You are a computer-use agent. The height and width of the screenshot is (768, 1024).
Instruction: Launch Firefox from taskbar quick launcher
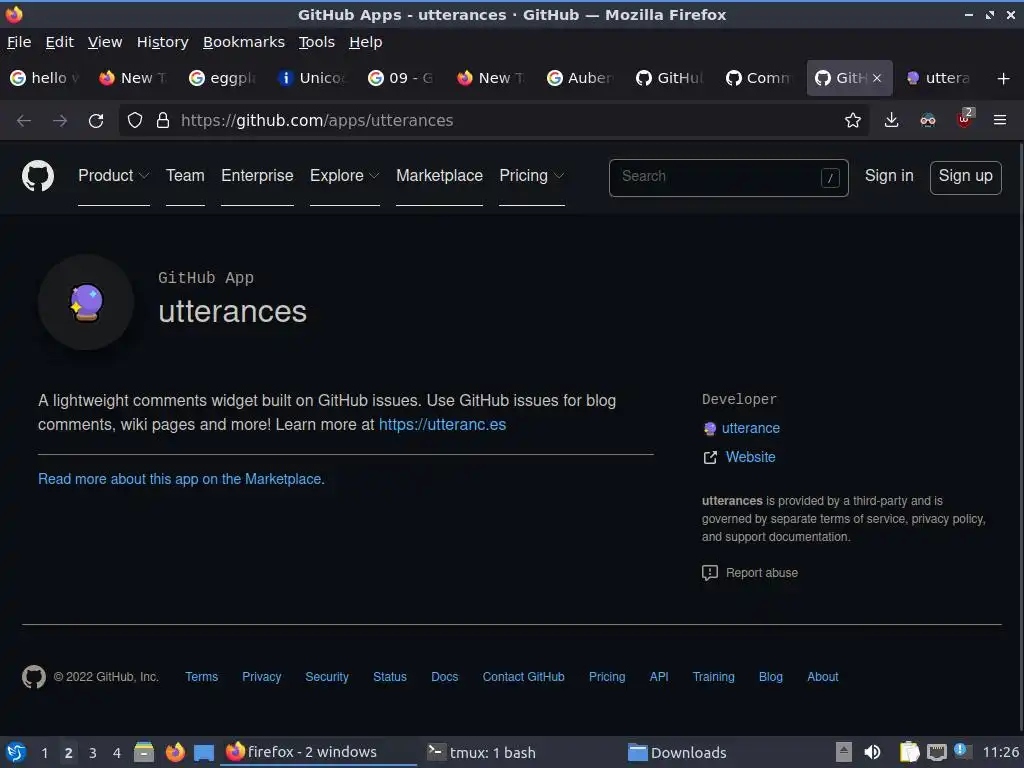pos(175,752)
